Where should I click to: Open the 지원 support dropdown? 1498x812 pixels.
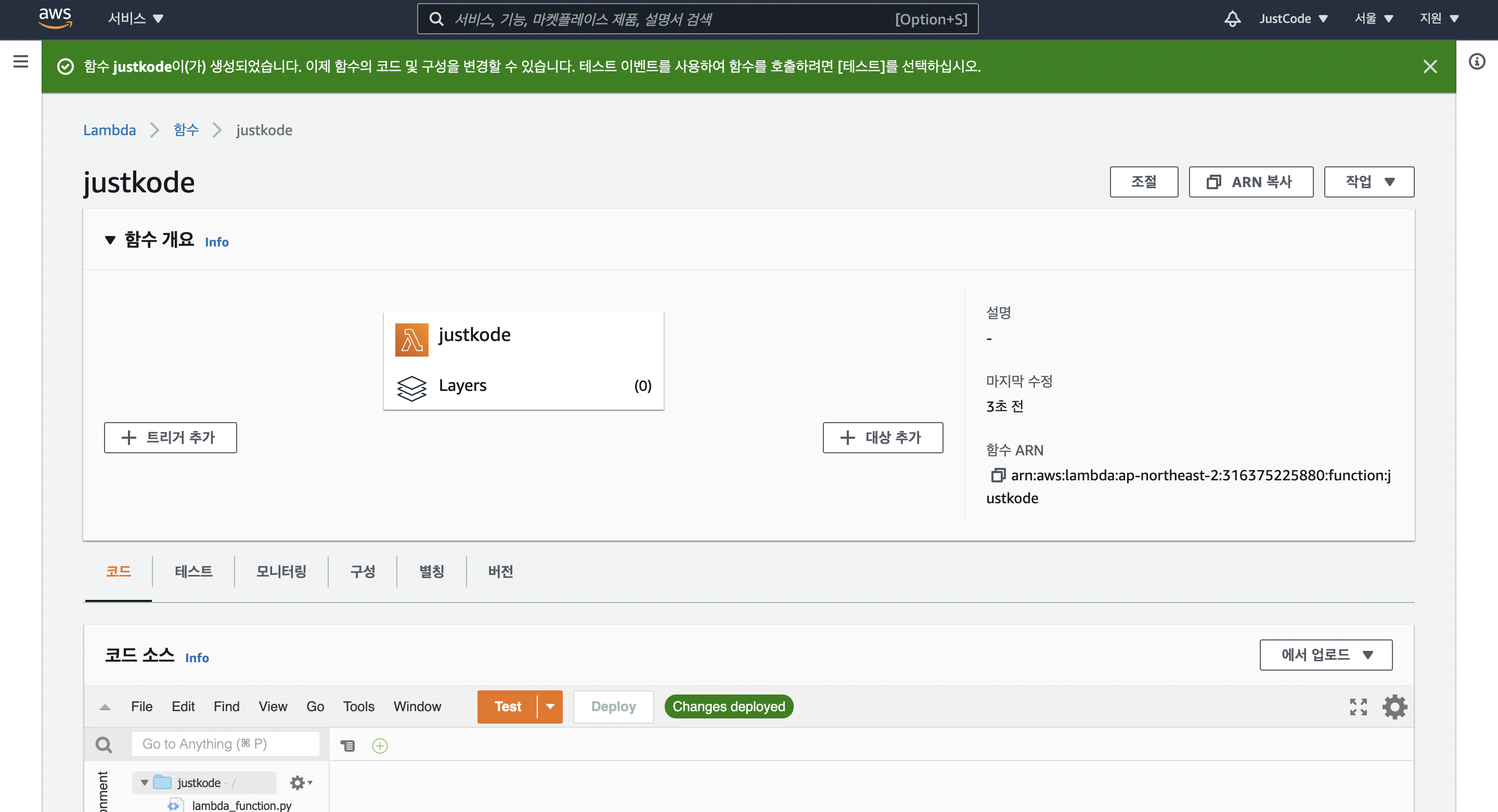coord(1439,19)
